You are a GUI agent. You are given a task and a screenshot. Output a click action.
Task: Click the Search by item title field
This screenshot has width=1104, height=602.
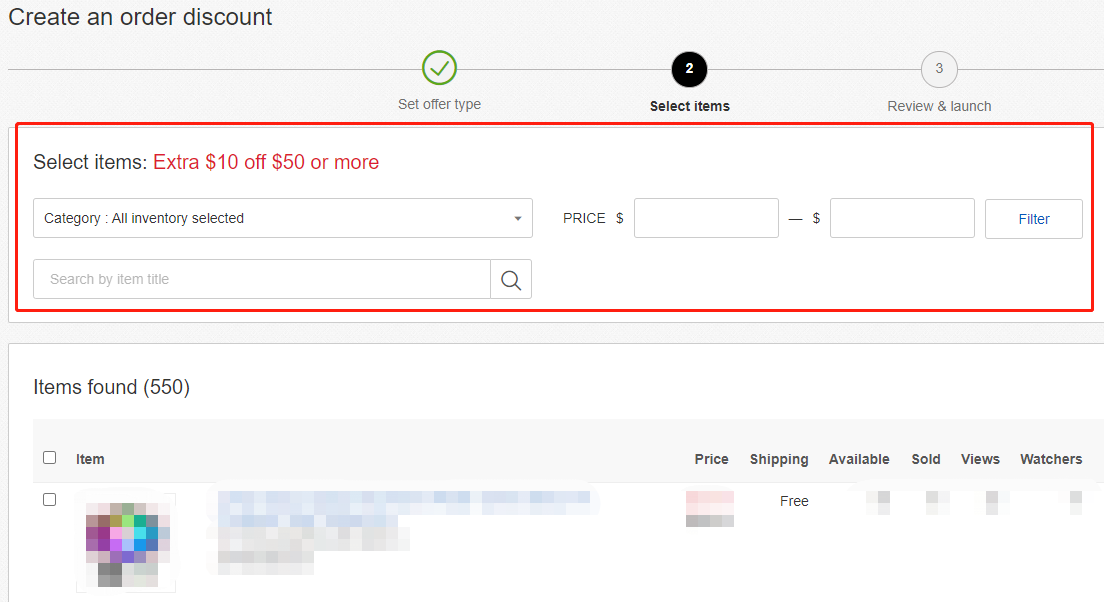point(262,280)
